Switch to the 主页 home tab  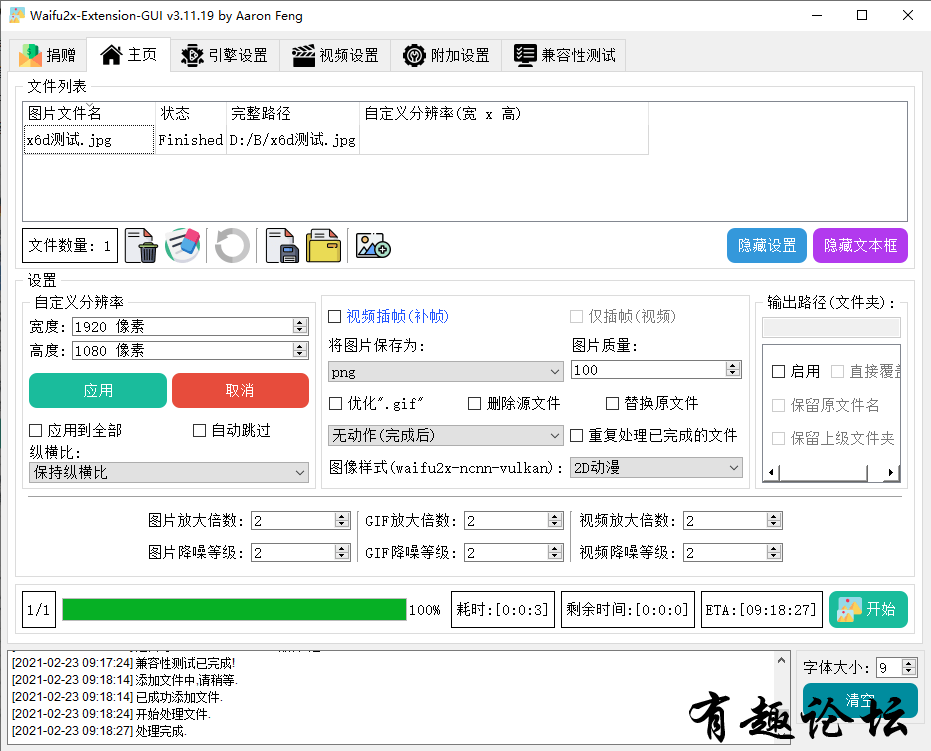coord(129,55)
